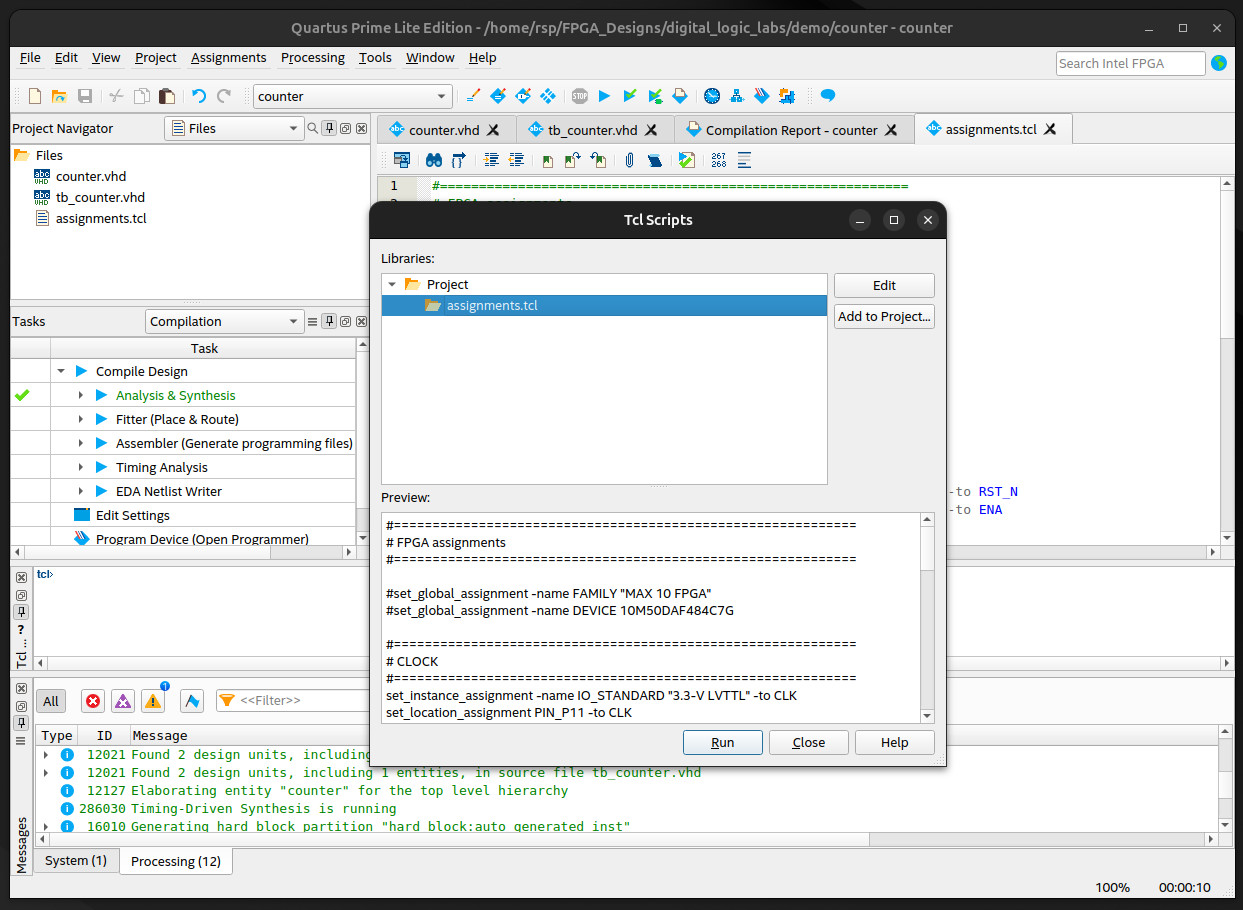Switch to the System (1) messages tab
This screenshot has height=910, width=1243.
tap(76, 860)
